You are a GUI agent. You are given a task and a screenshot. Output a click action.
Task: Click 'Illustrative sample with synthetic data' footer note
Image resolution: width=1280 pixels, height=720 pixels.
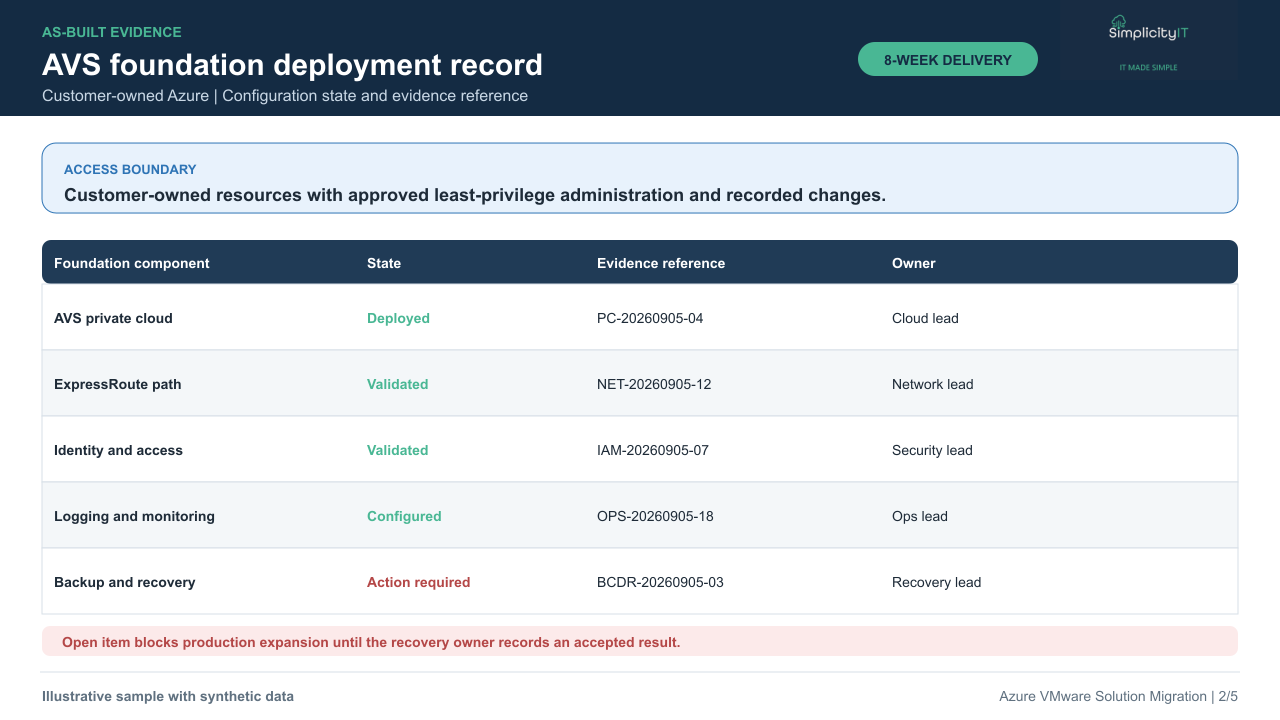click(168, 696)
